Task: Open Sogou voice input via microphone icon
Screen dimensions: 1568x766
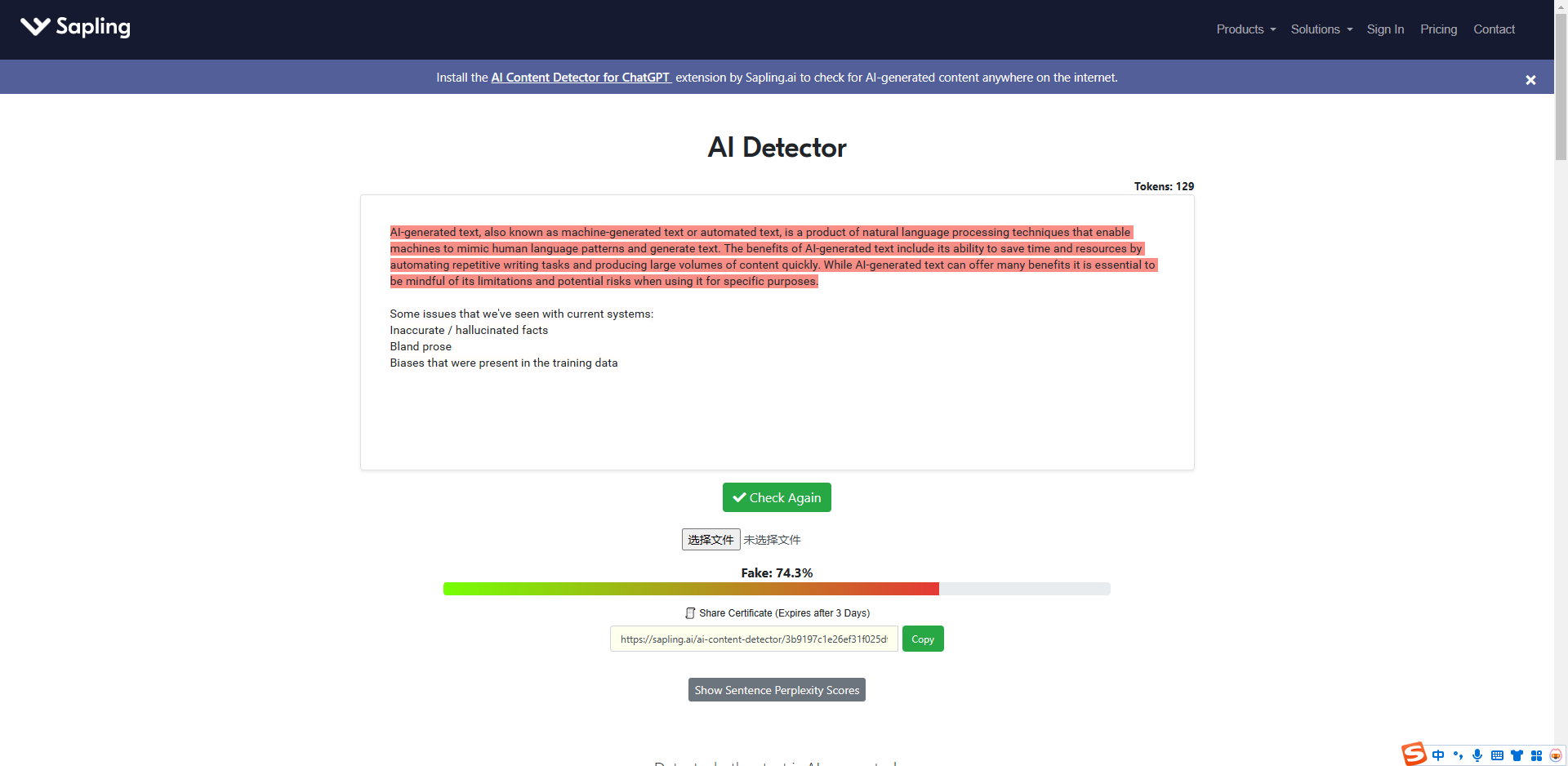Action: 1477,755
